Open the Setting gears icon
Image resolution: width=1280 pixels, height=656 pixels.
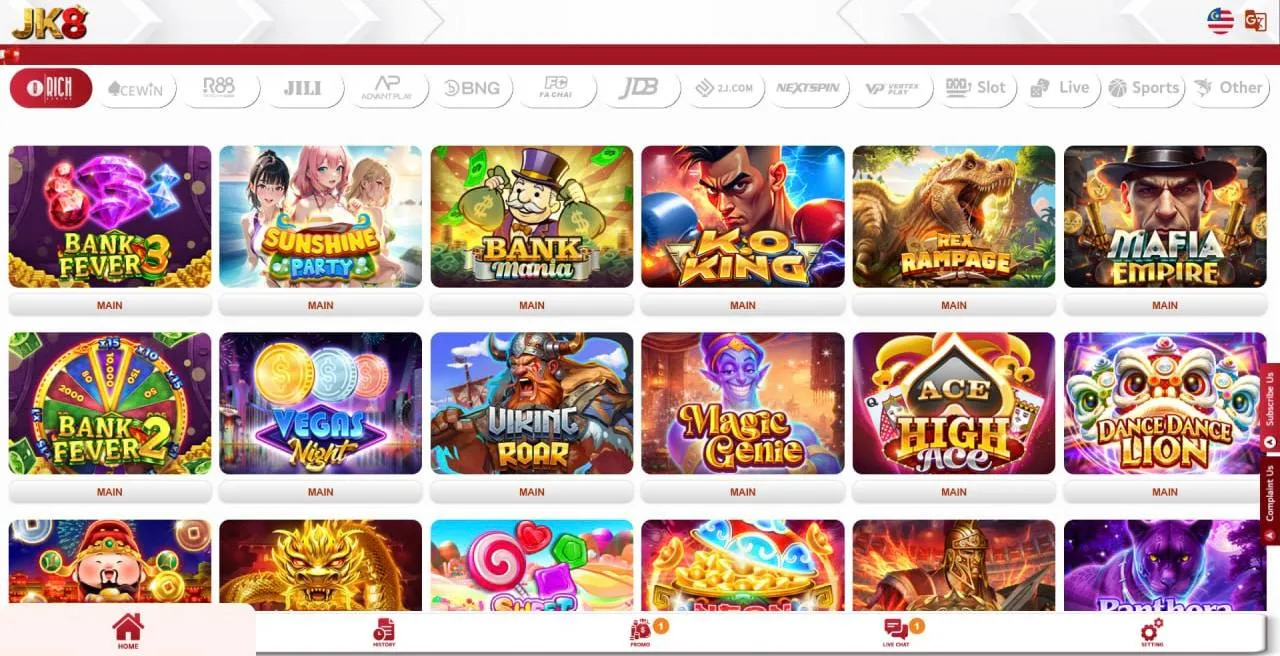tap(1152, 629)
